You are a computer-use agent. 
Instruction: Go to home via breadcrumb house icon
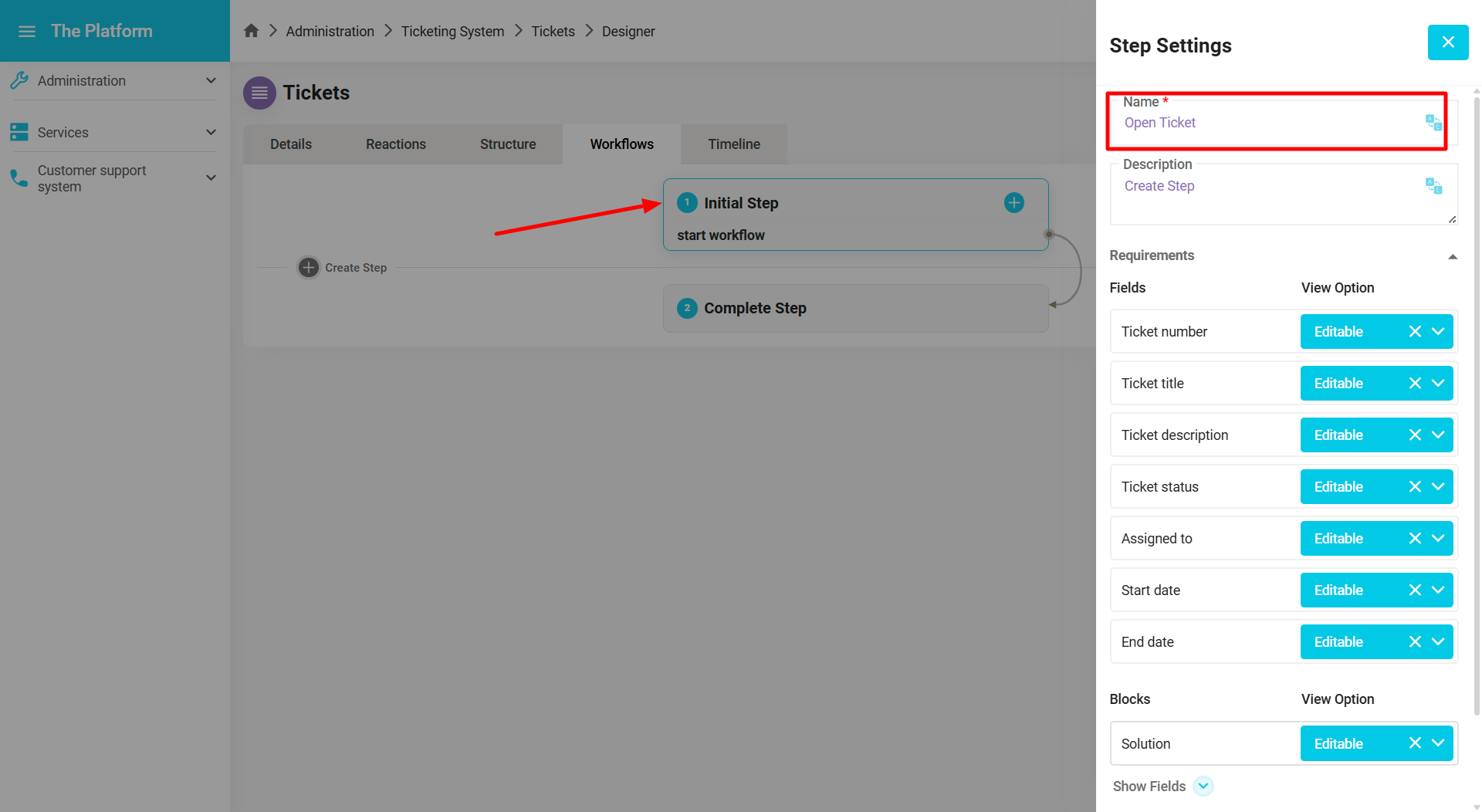coord(251,31)
